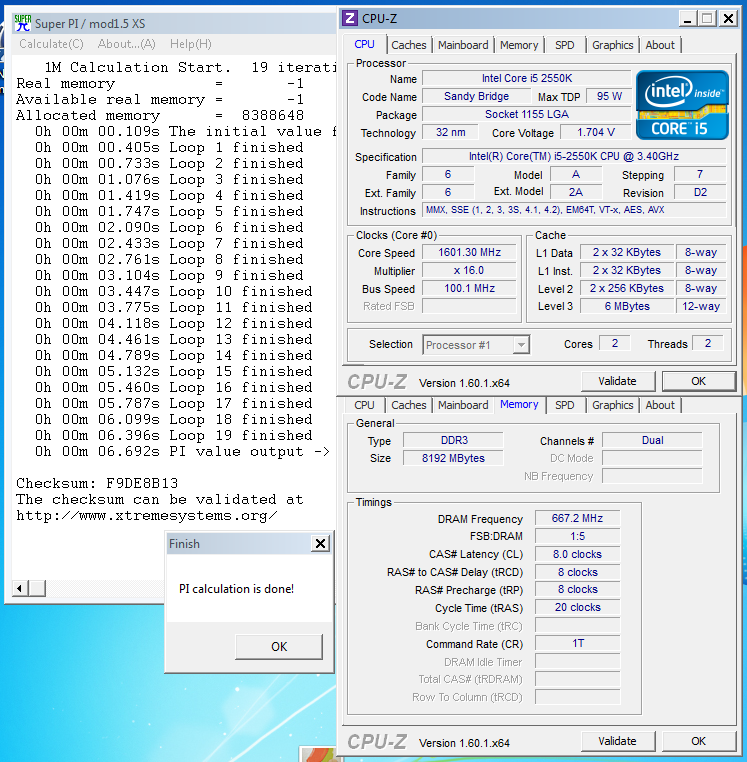
Task: Click the FSB:DRAM ratio value 1:5
Action: 577,537
